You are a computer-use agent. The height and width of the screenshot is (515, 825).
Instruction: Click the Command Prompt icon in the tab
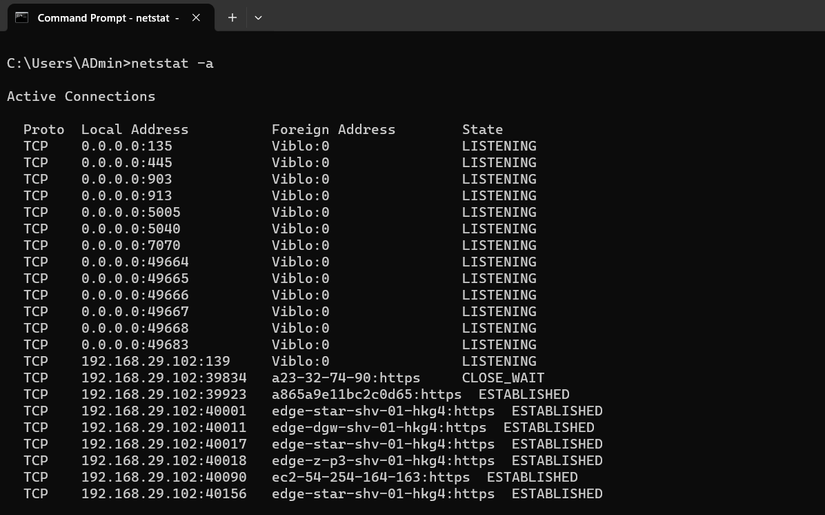tap(21, 17)
